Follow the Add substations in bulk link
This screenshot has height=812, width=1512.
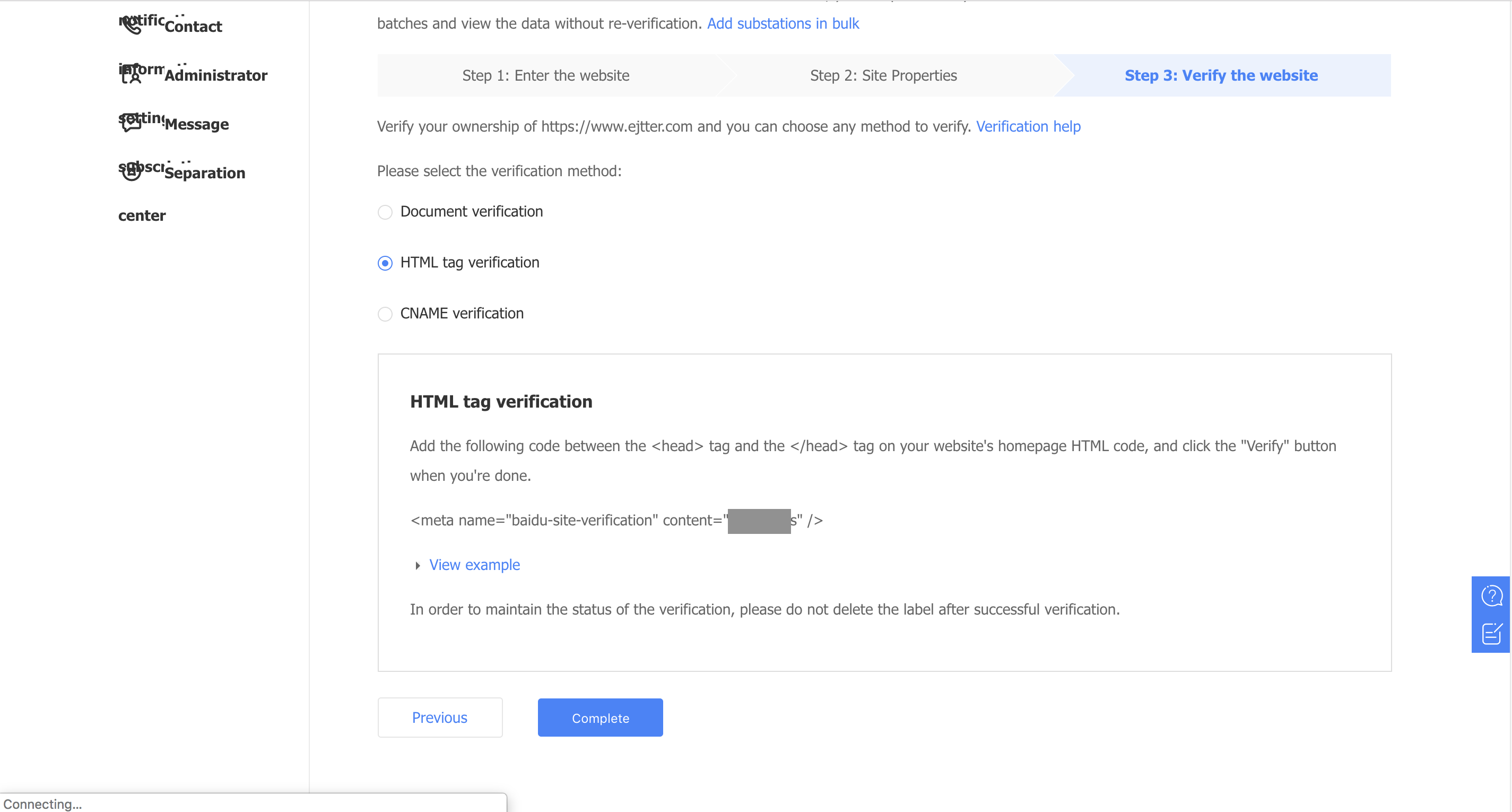click(783, 23)
